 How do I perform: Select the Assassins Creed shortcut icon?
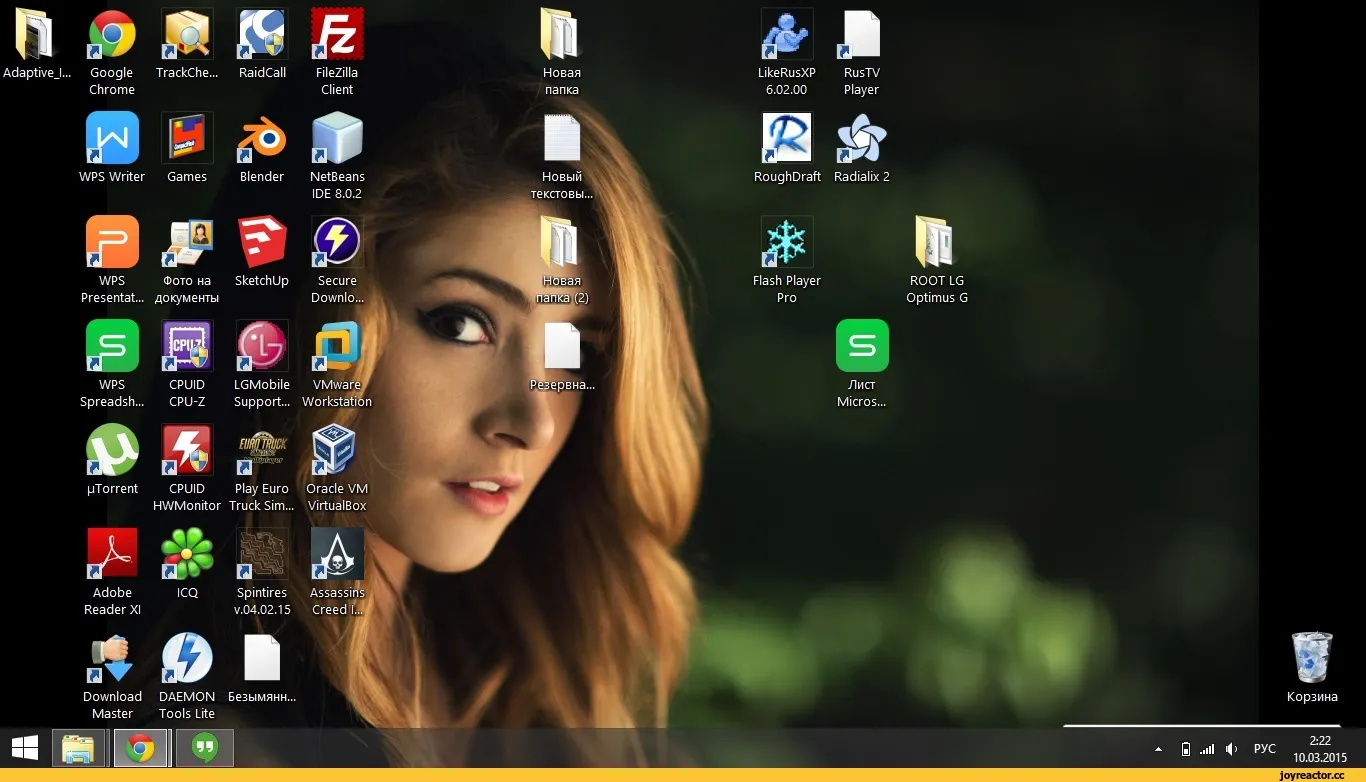point(337,554)
